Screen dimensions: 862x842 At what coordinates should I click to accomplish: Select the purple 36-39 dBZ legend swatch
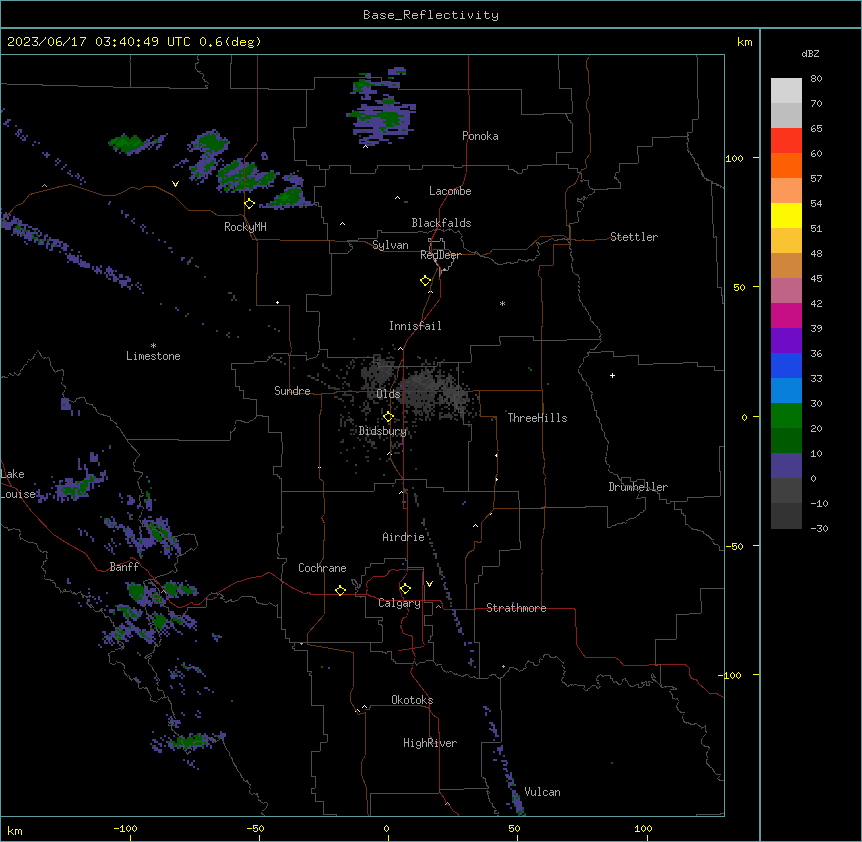[x=786, y=341]
